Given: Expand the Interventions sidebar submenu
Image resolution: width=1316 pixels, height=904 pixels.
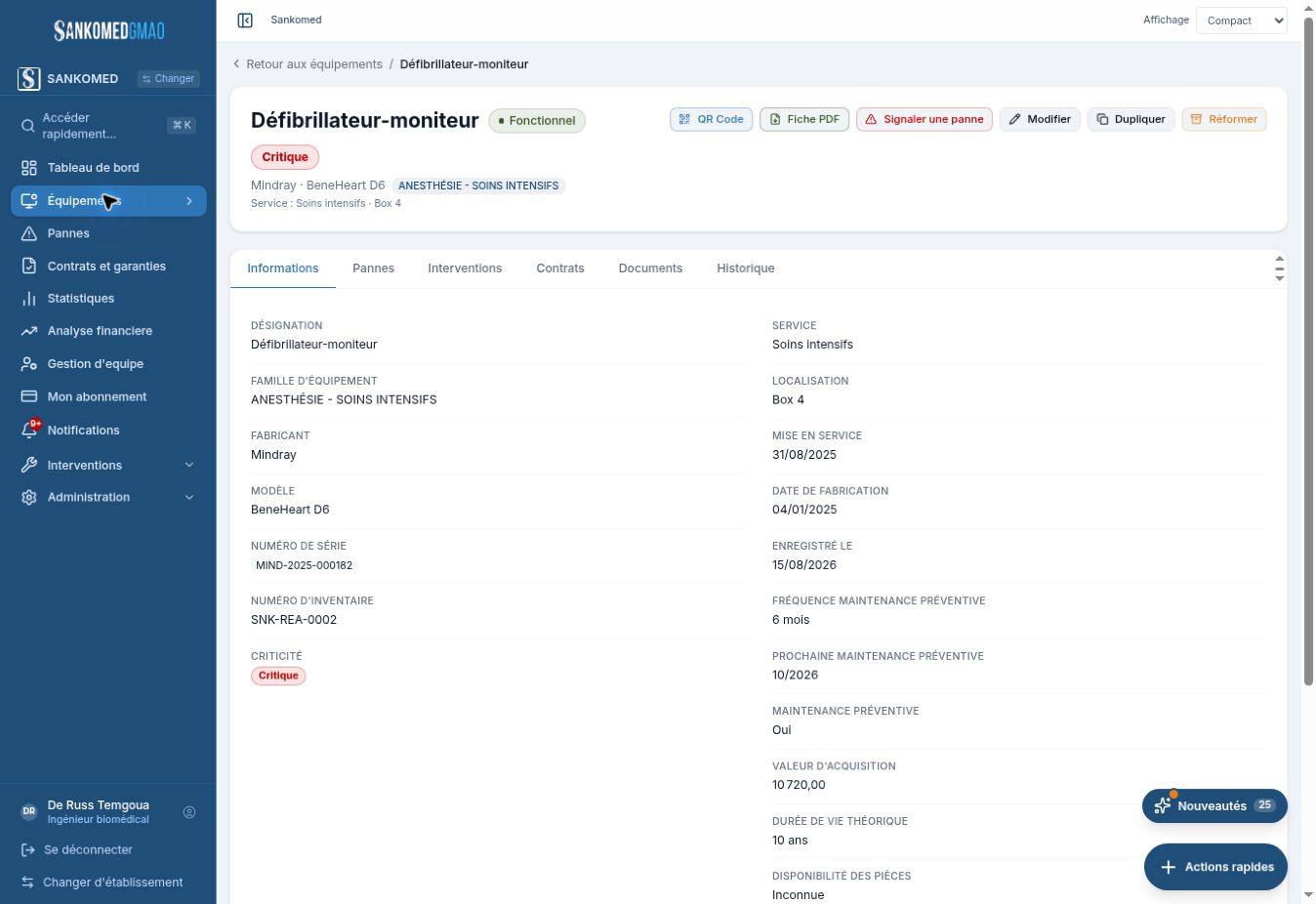Looking at the screenshot, I should click(x=189, y=466).
